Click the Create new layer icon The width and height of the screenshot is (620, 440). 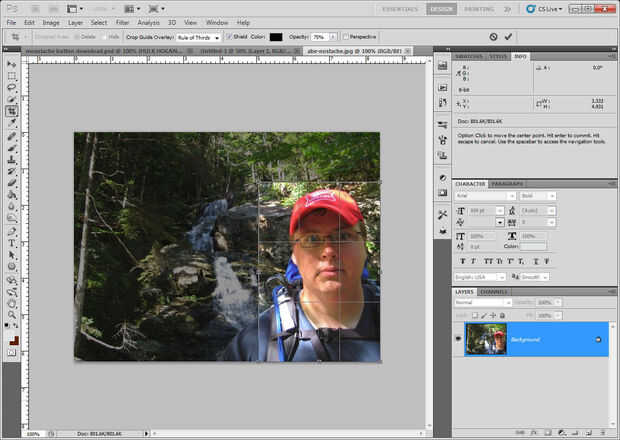click(589, 433)
